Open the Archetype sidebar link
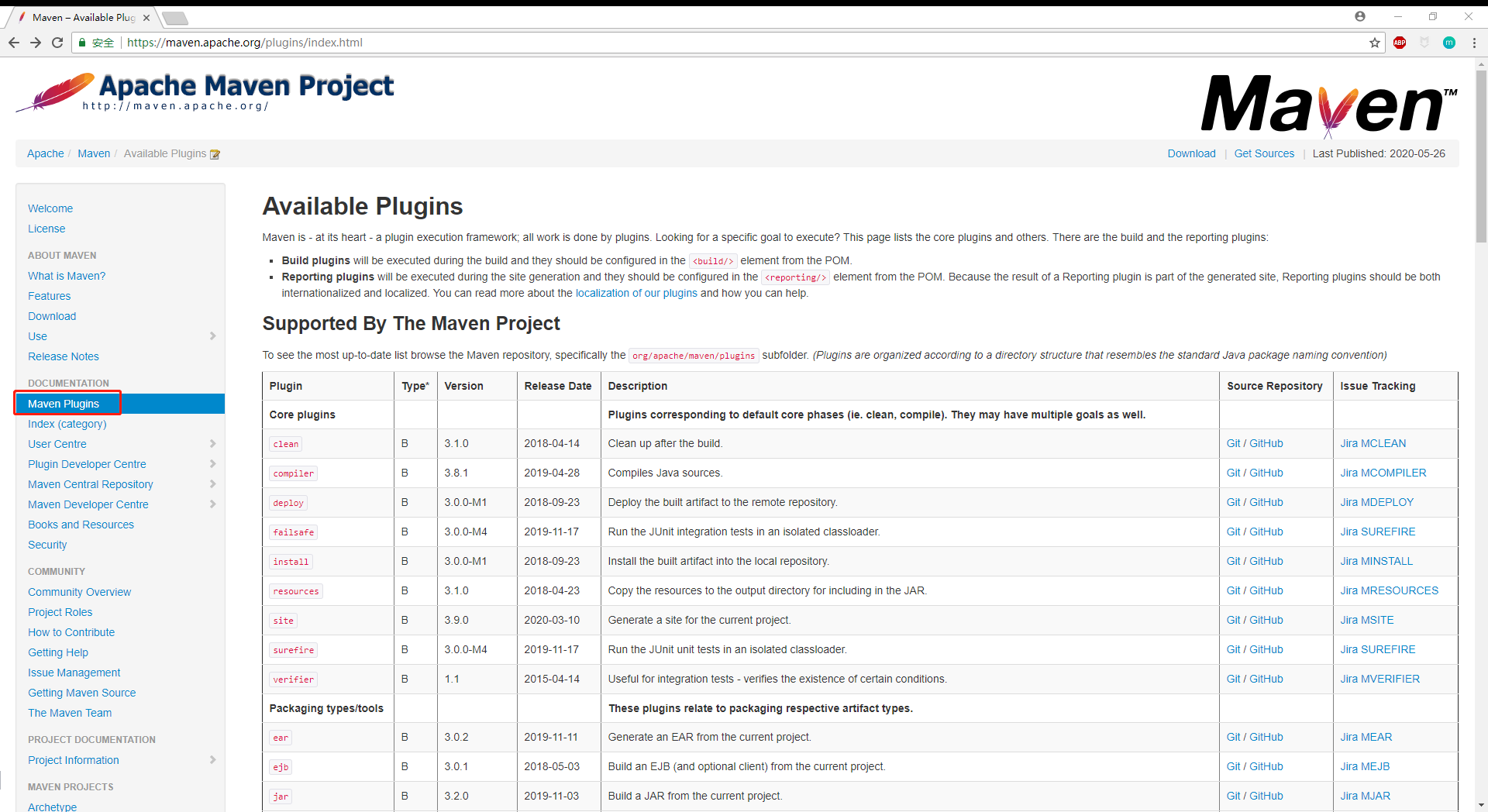Screen dimensions: 1488x812 [x=52, y=807]
